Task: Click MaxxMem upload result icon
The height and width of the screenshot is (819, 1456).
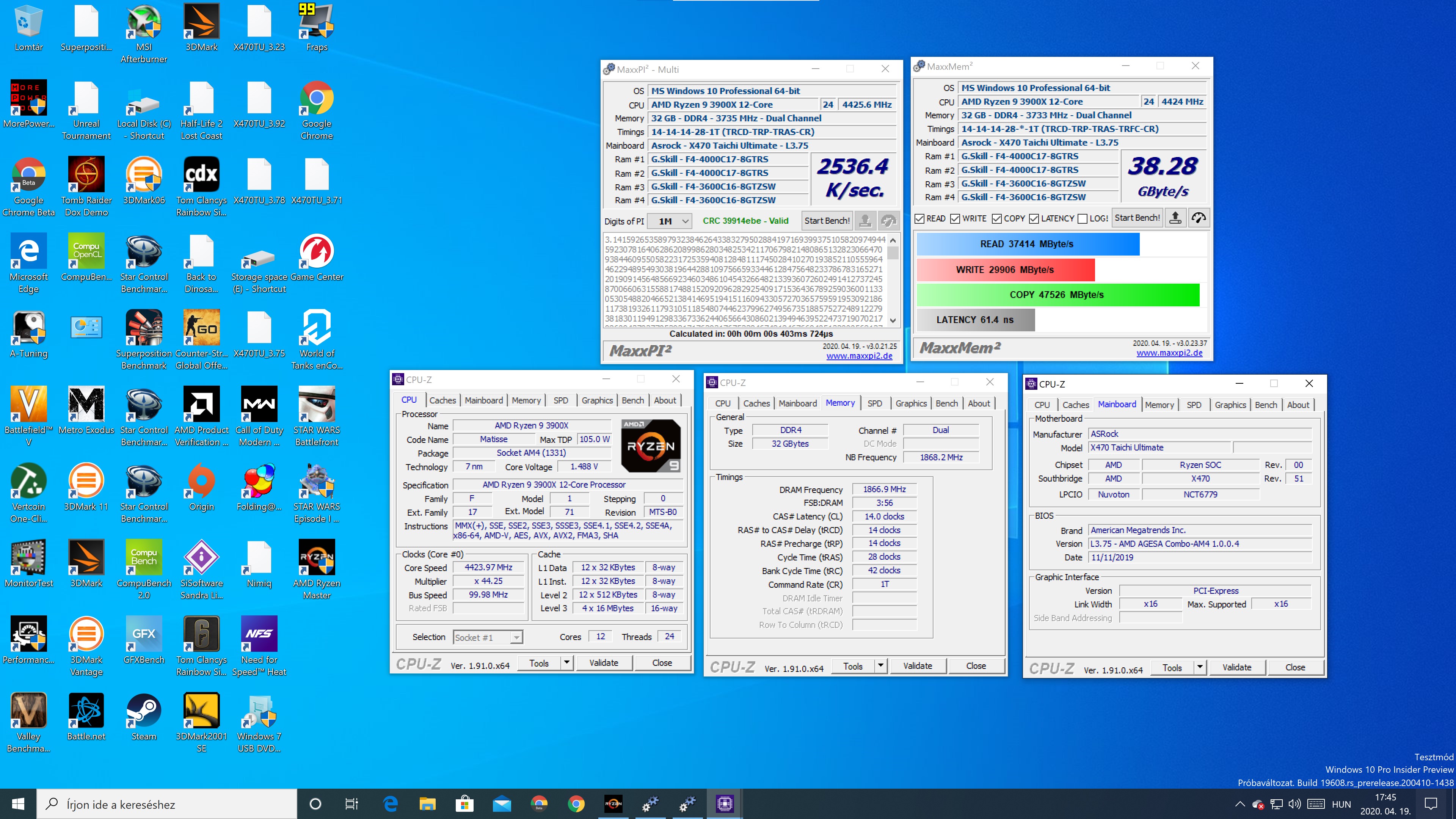Action: (x=1175, y=218)
